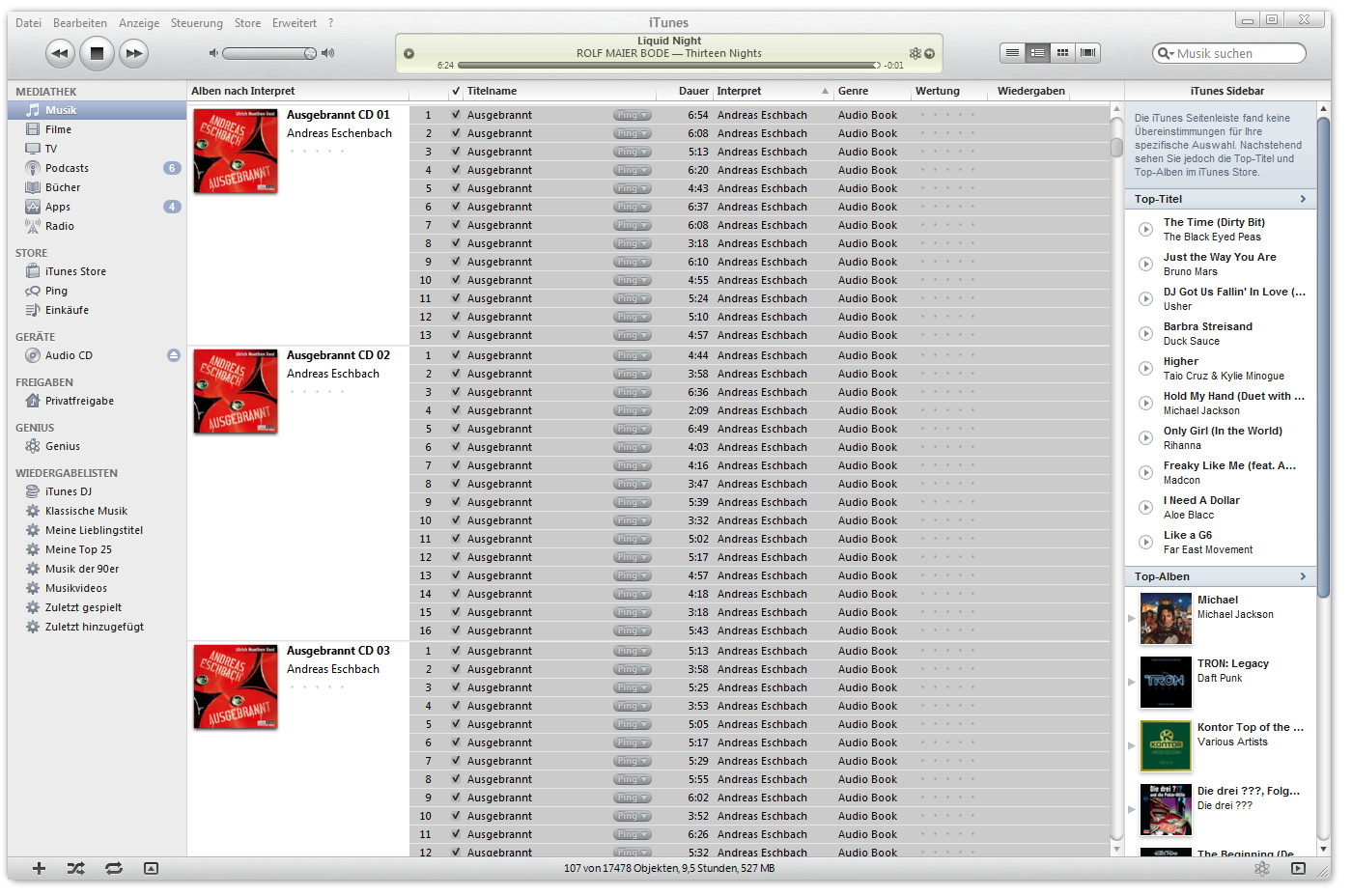Image resolution: width=1352 pixels, height=896 pixels.
Task: Eject the Audio CD
Action: [x=174, y=355]
